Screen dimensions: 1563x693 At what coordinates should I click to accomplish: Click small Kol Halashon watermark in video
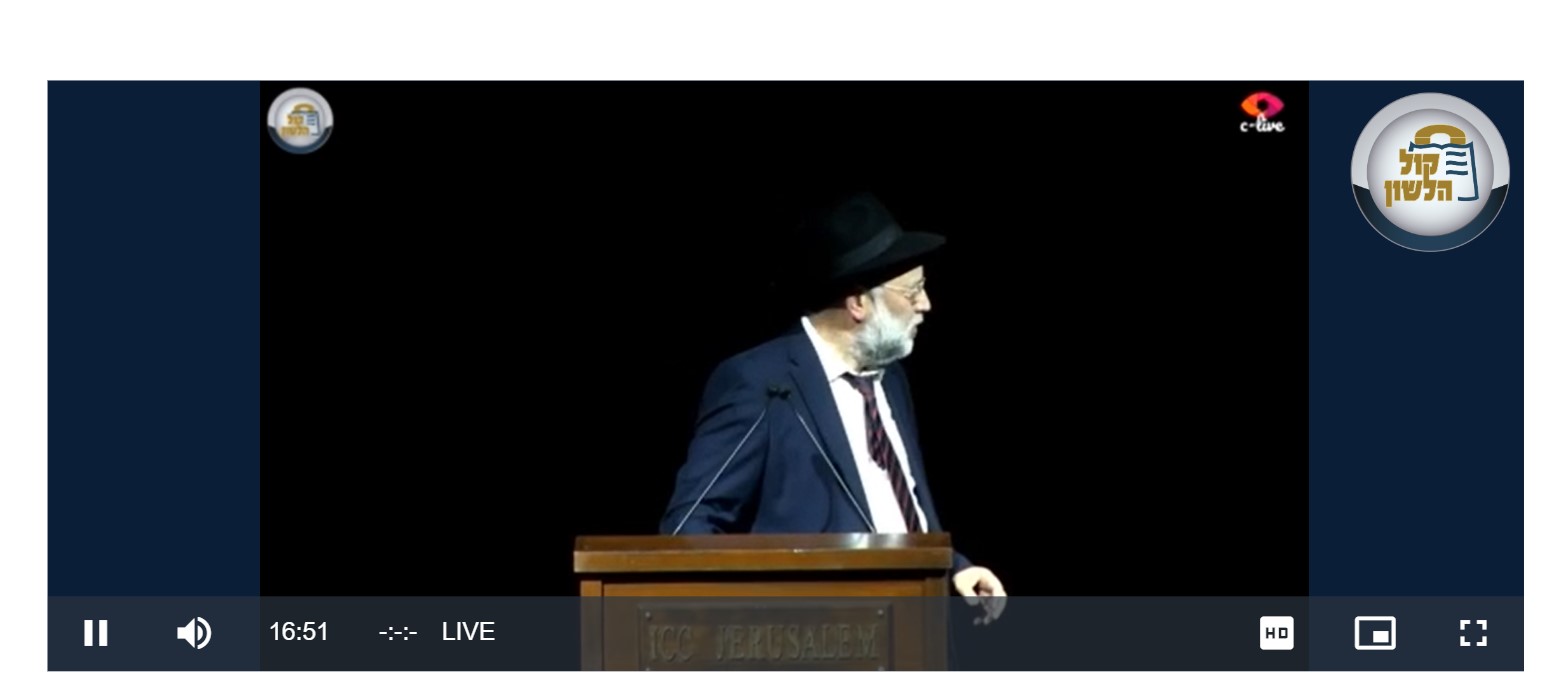(300, 121)
